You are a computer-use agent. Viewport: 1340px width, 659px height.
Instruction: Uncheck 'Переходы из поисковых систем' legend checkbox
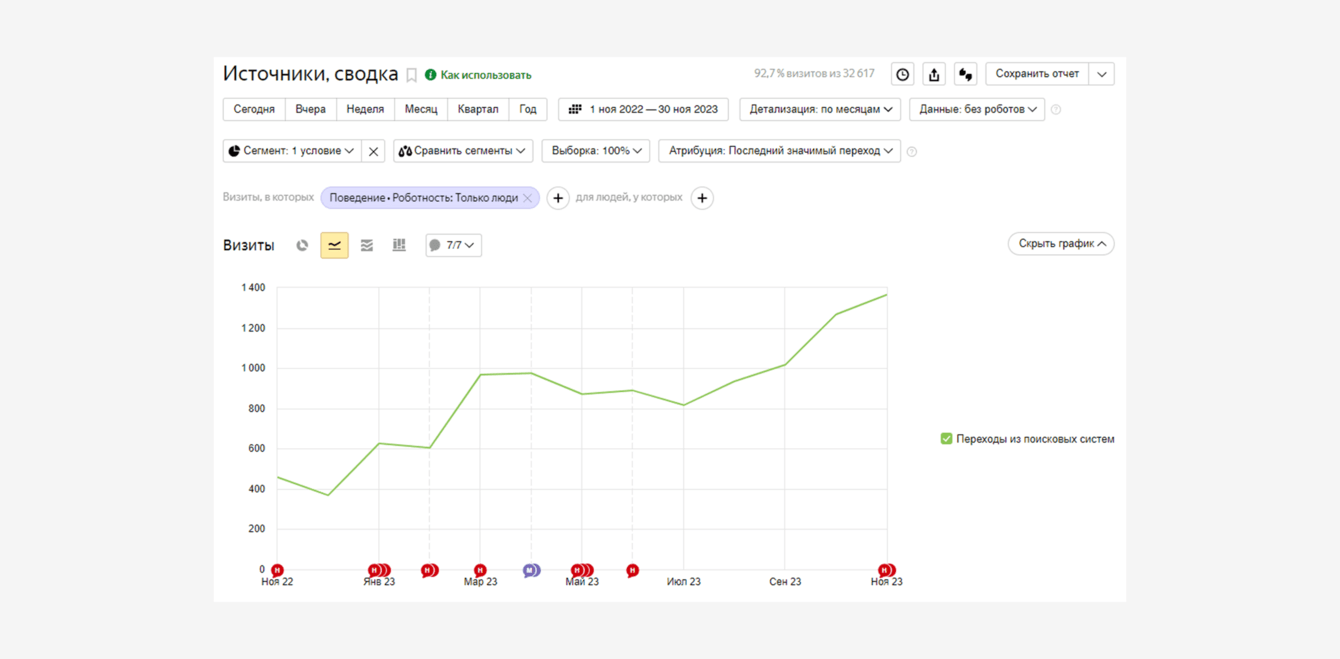(946, 439)
